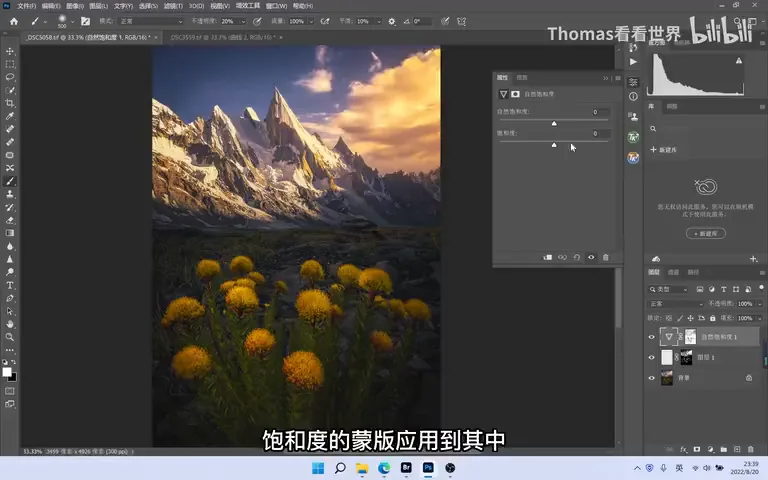This screenshot has height=480, width=768.
Task: Open the brush settings panel icon
Action: tap(85, 22)
